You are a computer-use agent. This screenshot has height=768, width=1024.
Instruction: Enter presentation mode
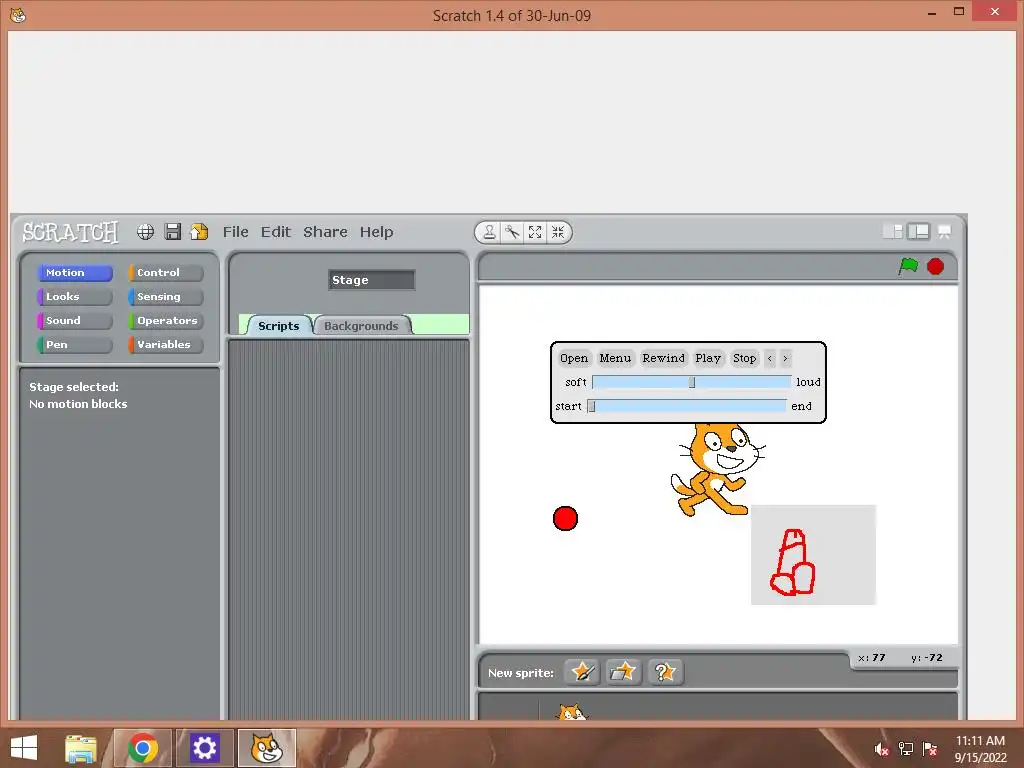click(944, 231)
